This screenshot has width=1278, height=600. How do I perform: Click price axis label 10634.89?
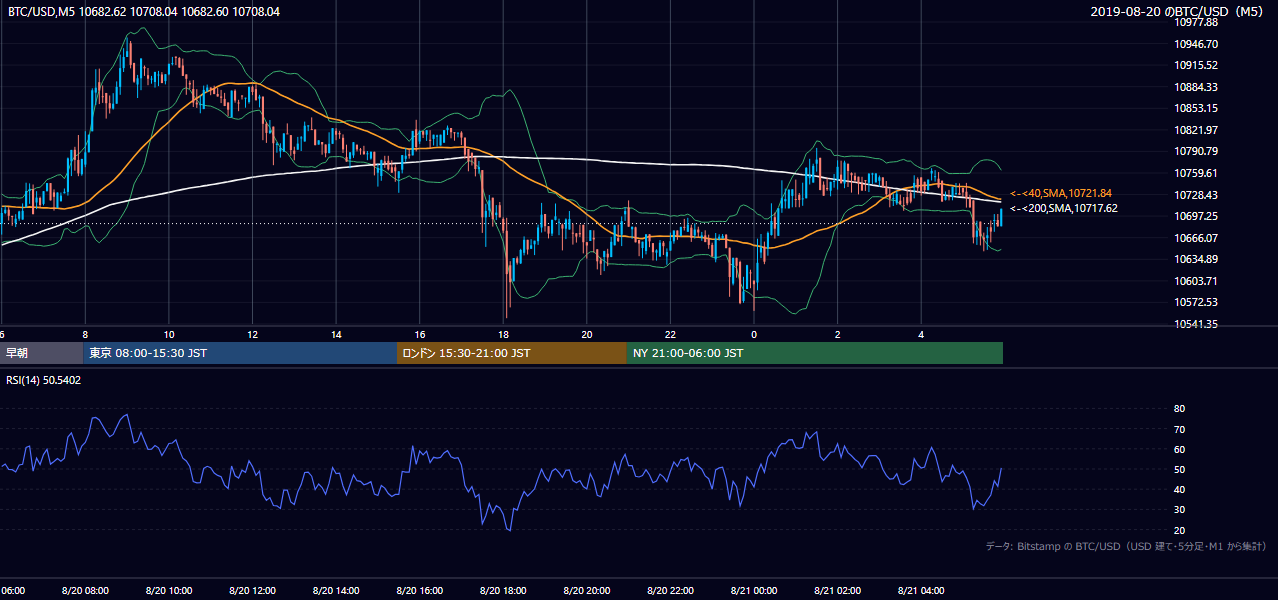point(1196,259)
